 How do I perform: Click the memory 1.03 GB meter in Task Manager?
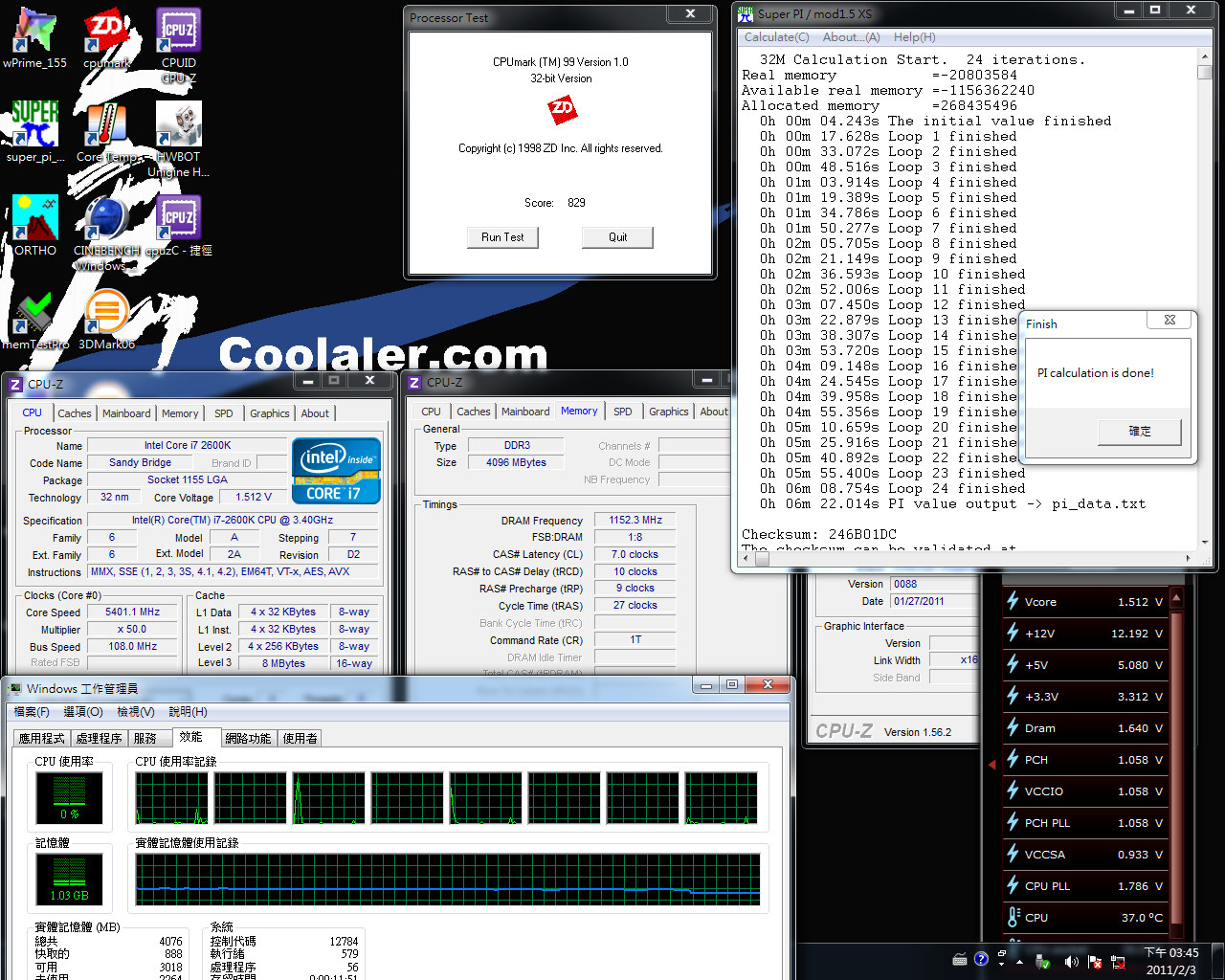(x=69, y=879)
